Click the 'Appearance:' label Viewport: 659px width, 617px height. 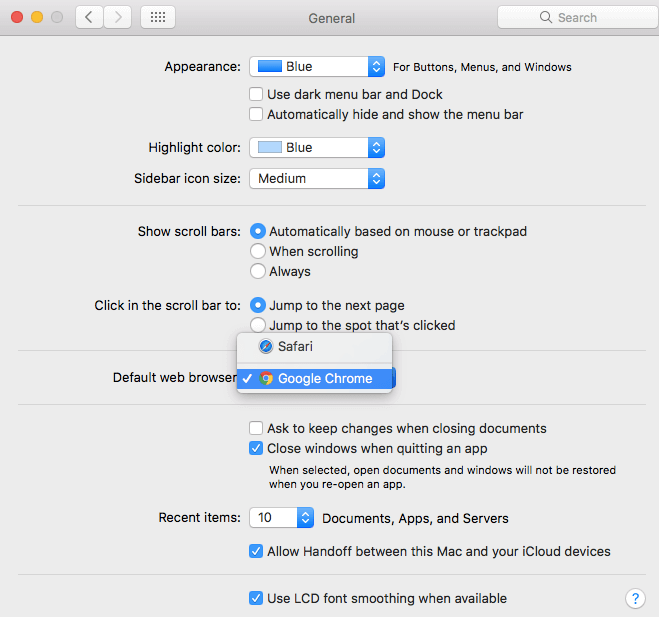(202, 66)
